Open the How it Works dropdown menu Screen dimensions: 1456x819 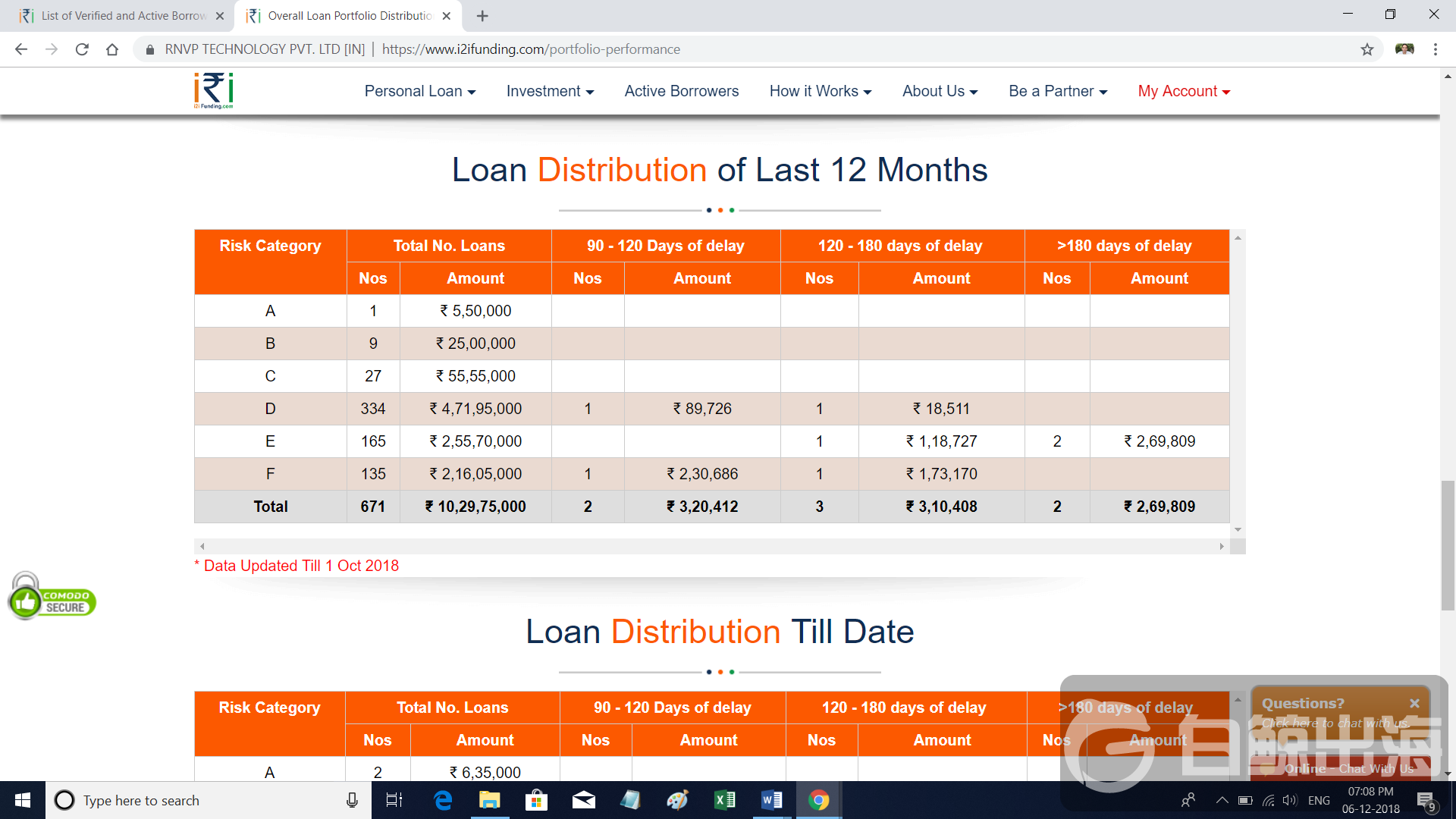tap(820, 91)
